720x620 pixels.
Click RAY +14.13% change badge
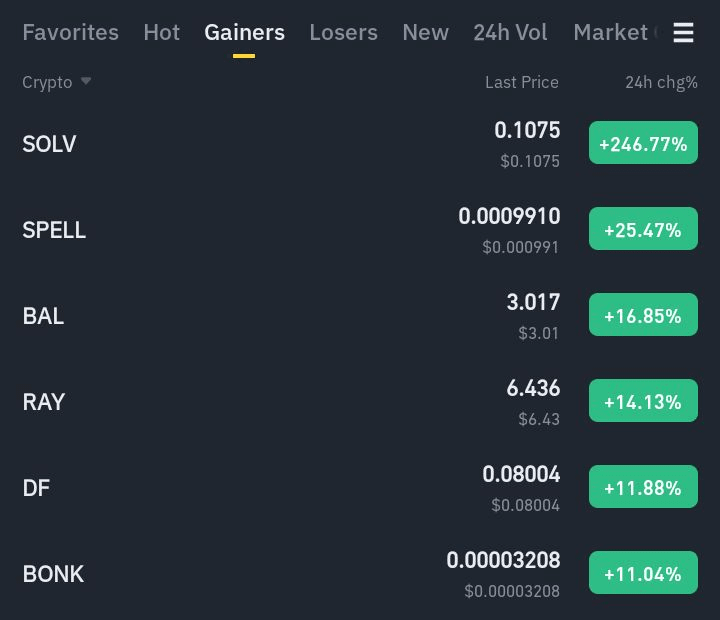point(643,401)
